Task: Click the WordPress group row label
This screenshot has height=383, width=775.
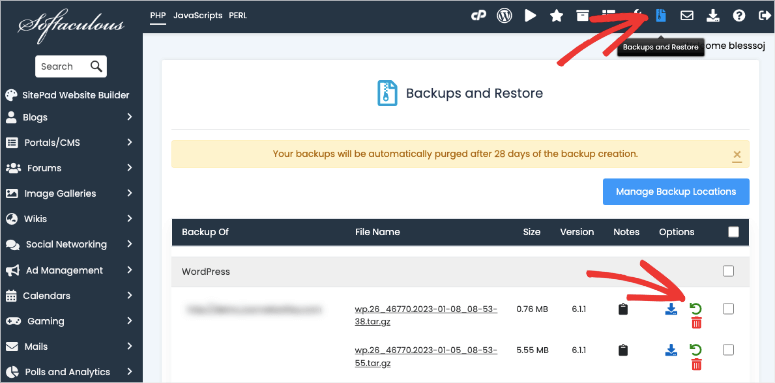Action: pyautogui.click(x=206, y=271)
